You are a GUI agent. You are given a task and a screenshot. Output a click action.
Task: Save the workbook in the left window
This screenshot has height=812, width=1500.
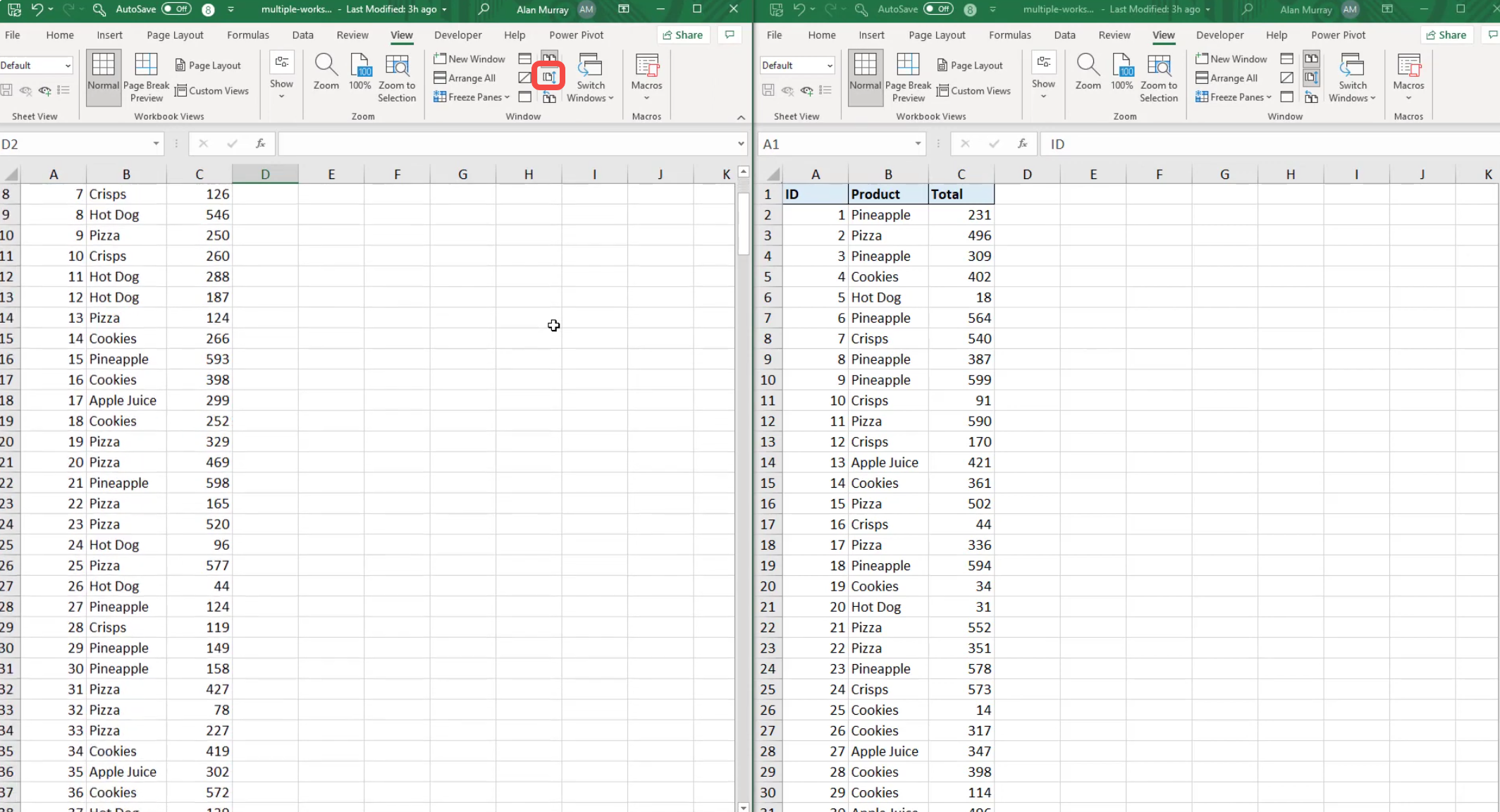click(x=14, y=9)
